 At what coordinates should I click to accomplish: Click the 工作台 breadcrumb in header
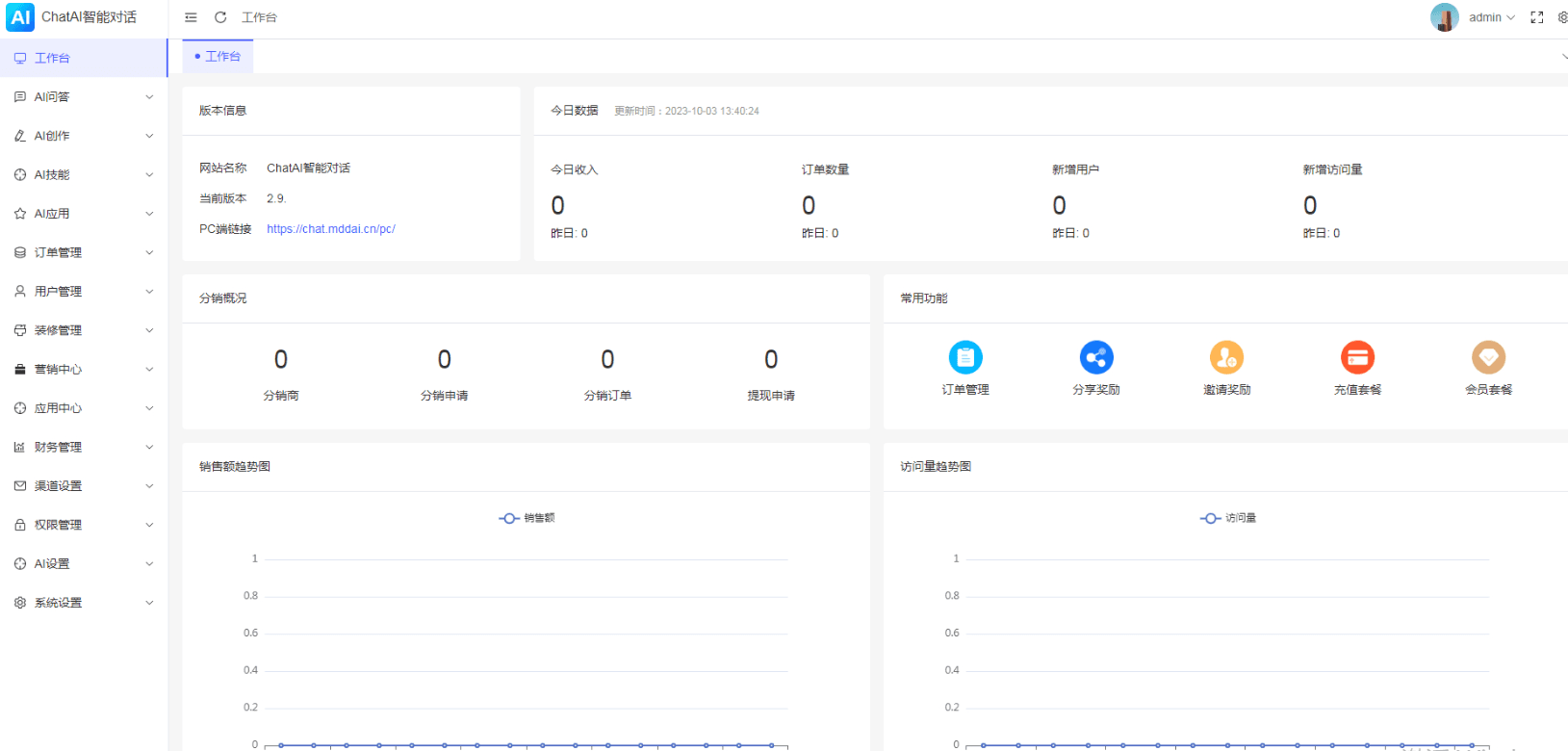pos(259,17)
